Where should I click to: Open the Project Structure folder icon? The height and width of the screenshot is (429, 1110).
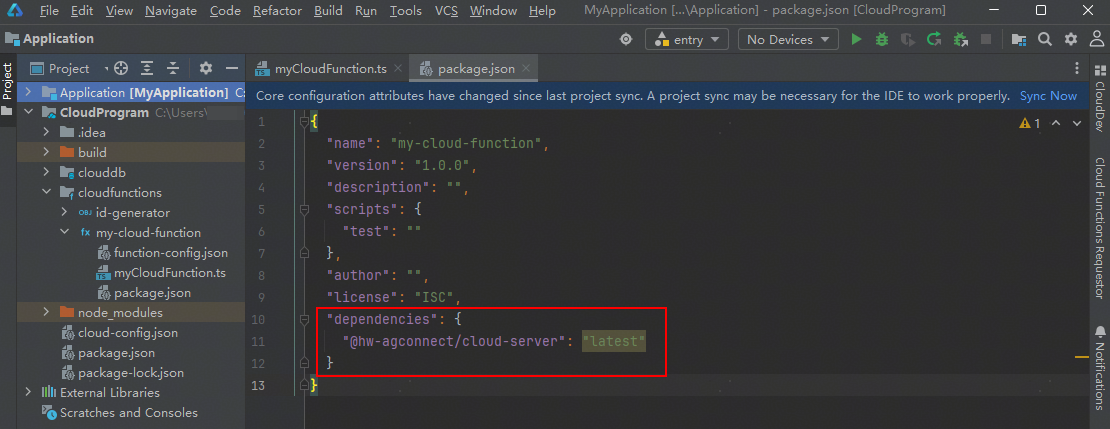(1018, 40)
